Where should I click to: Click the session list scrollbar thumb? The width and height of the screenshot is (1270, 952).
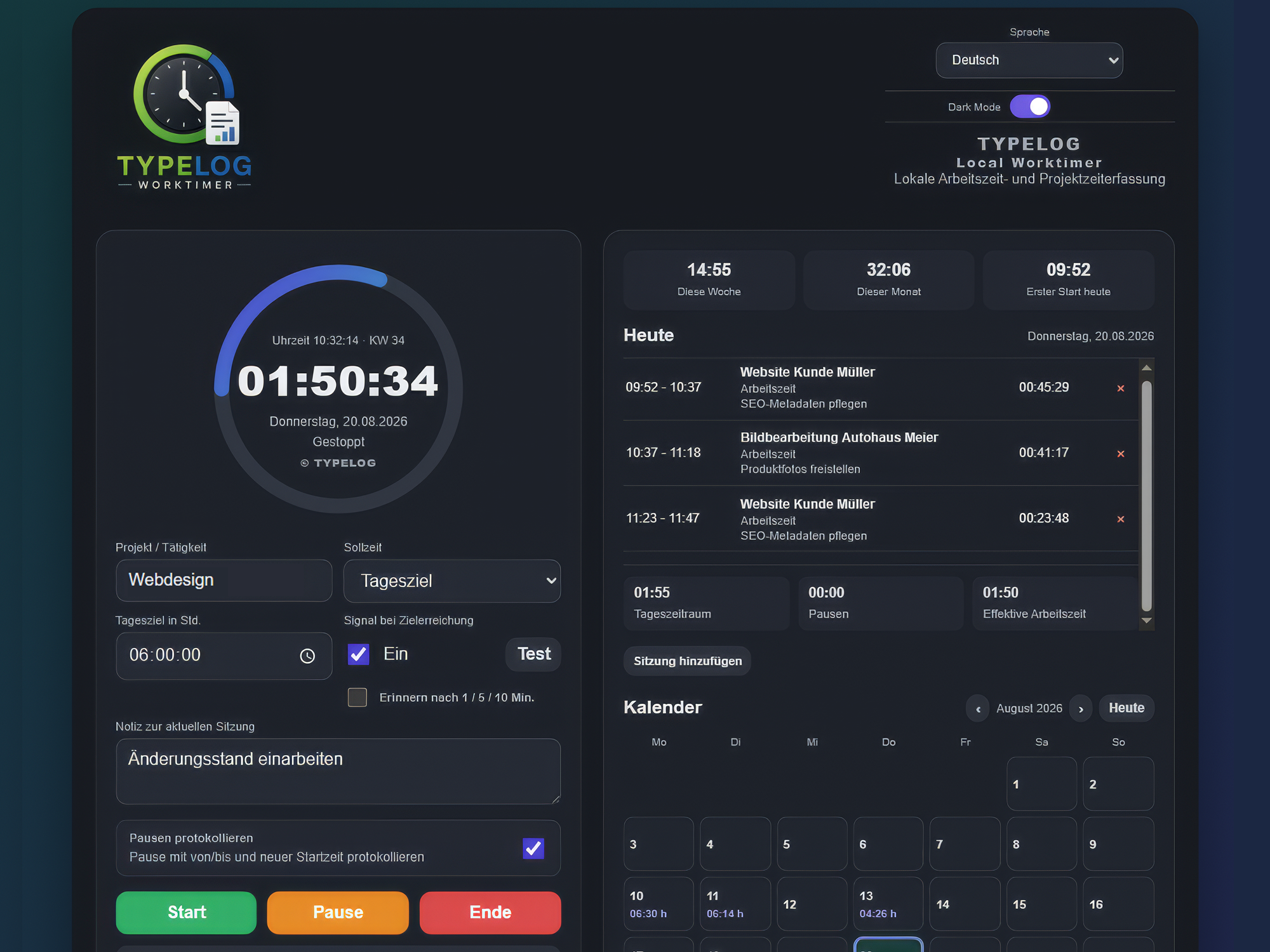coord(1147,496)
